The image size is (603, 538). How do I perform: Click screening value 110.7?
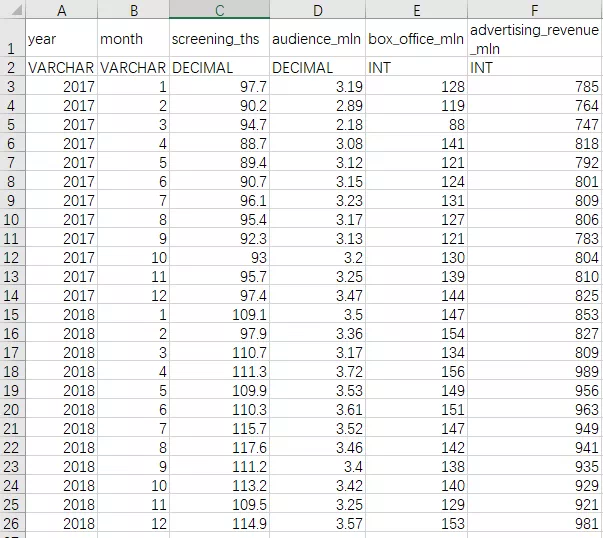tap(220, 352)
